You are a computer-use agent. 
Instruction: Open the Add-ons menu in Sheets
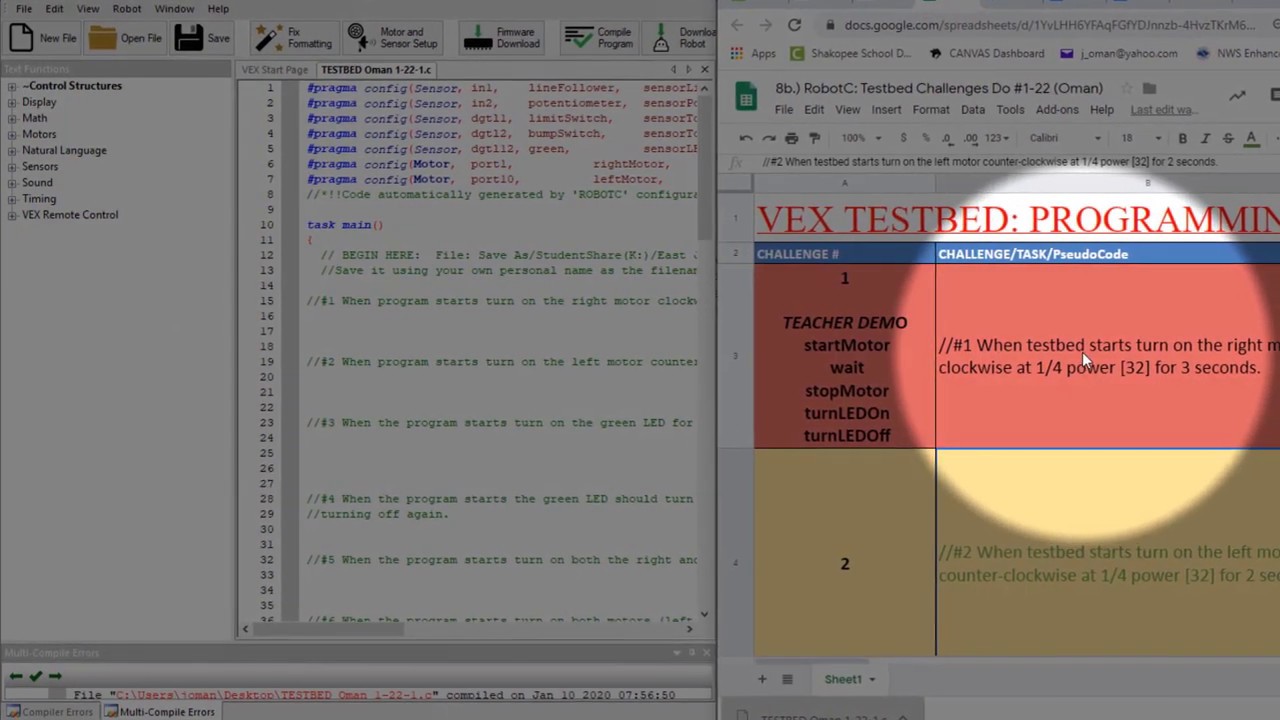pyautogui.click(x=1057, y=110)
